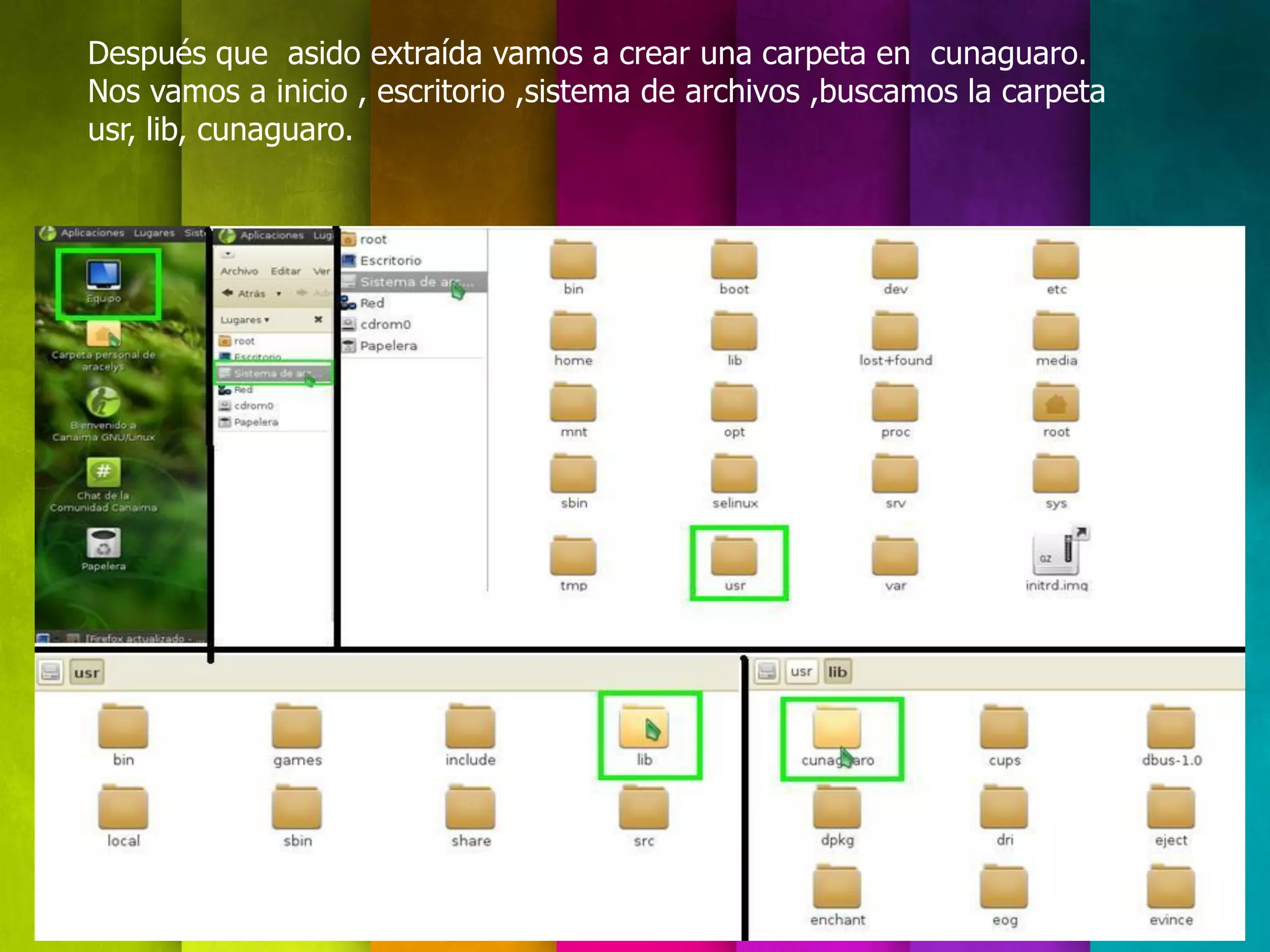
Task: Open Bienvenido a Canaima GNU/Linux icon
Action: click(104, 413)
